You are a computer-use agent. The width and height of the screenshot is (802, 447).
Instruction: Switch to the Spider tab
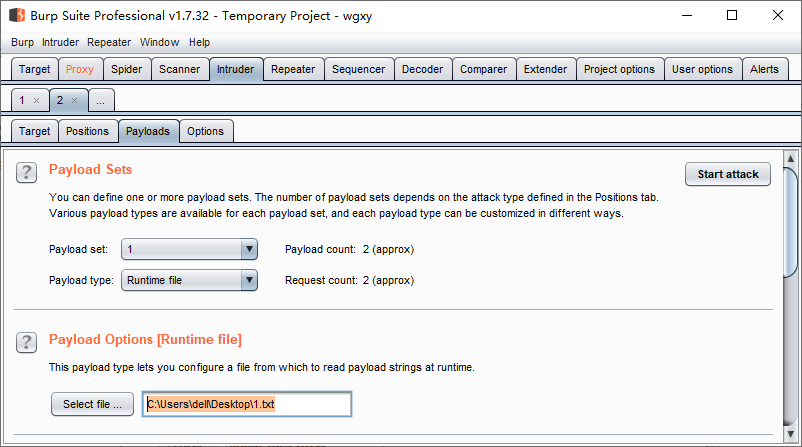click(126, 69)
